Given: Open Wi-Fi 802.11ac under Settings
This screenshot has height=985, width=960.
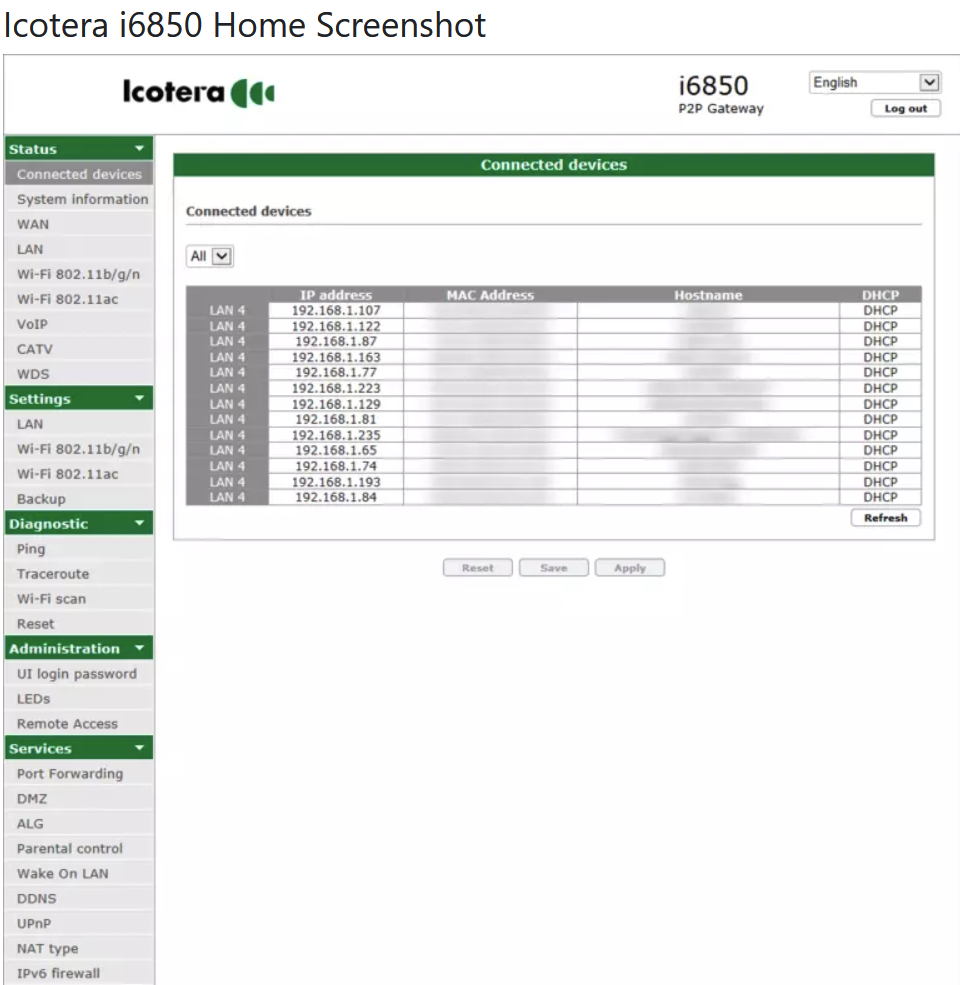Looking at the screenshot, I should (79, 474).
